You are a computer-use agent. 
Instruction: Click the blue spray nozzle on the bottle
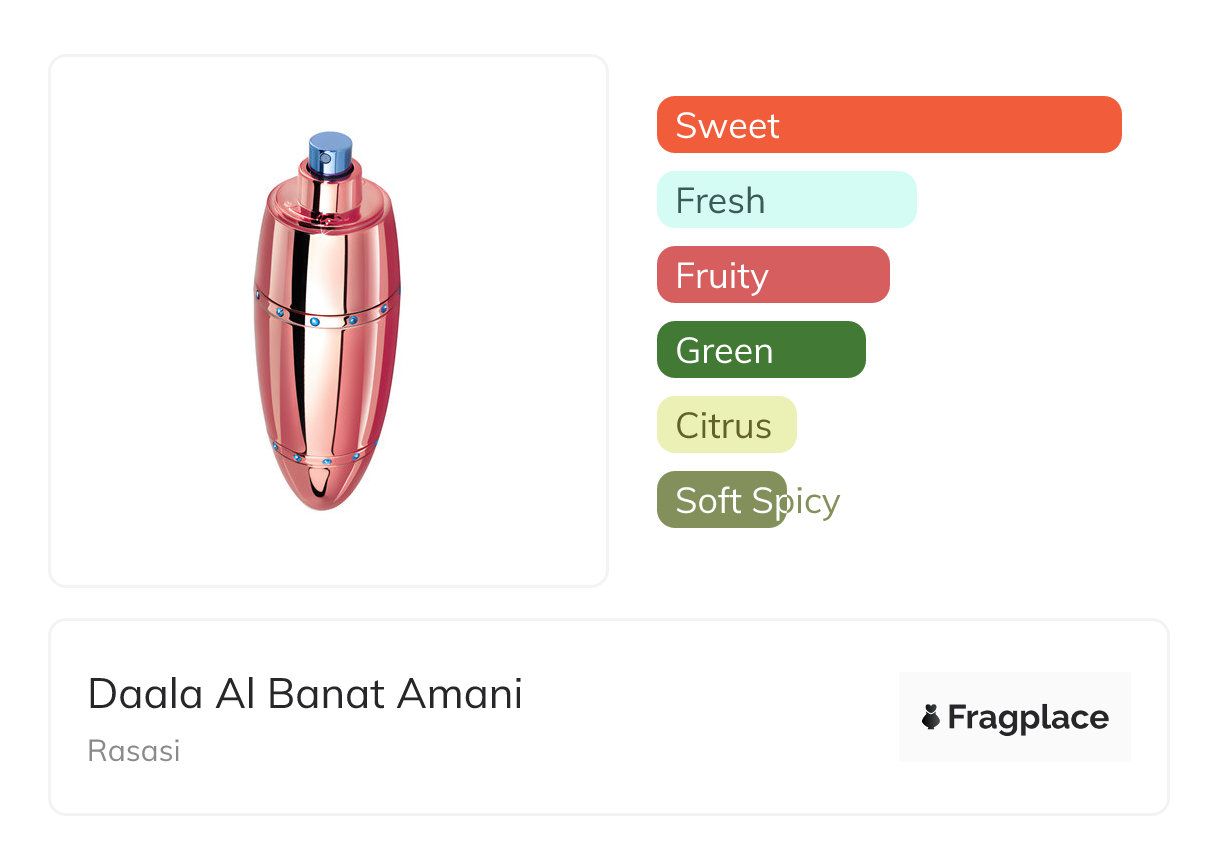tap(331, 152)
